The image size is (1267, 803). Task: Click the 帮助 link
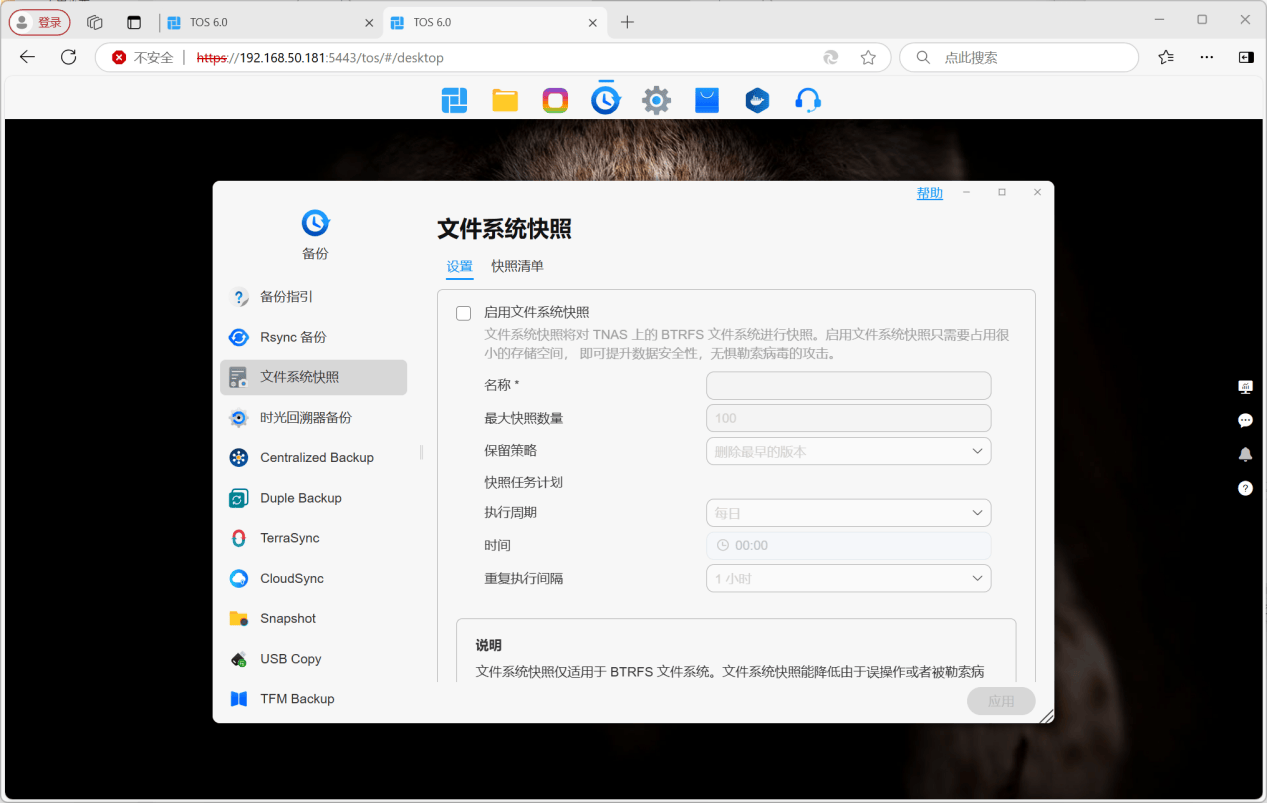(929, 193)
